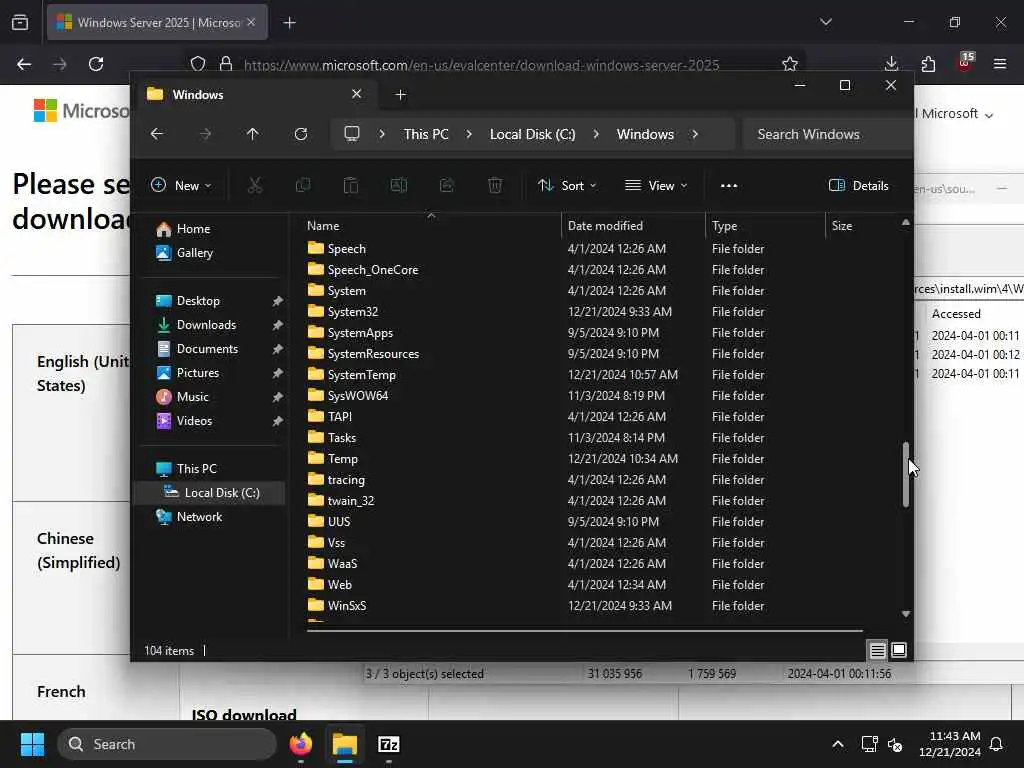
Task: Expand chevron after Local Disk (C:) in breadcrumb
Action: [x=596, y=134]
